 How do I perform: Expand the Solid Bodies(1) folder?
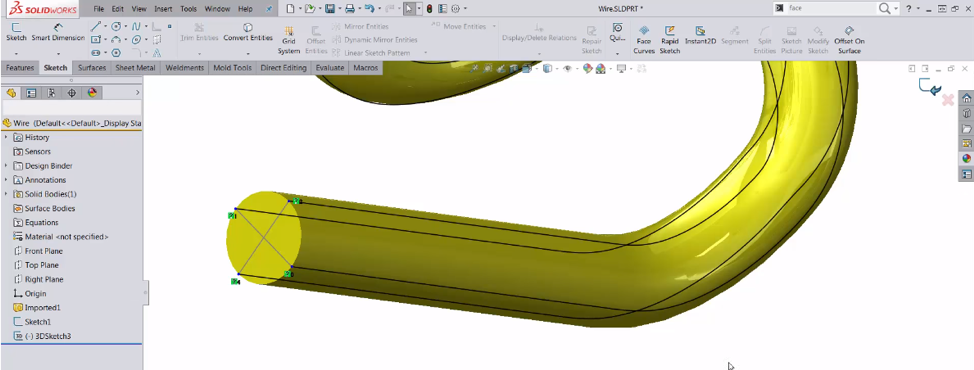[6, 194]
